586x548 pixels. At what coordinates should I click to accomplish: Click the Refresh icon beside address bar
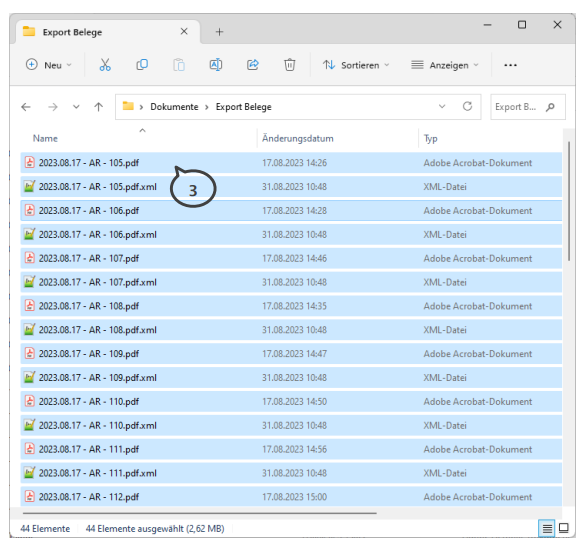467,107
